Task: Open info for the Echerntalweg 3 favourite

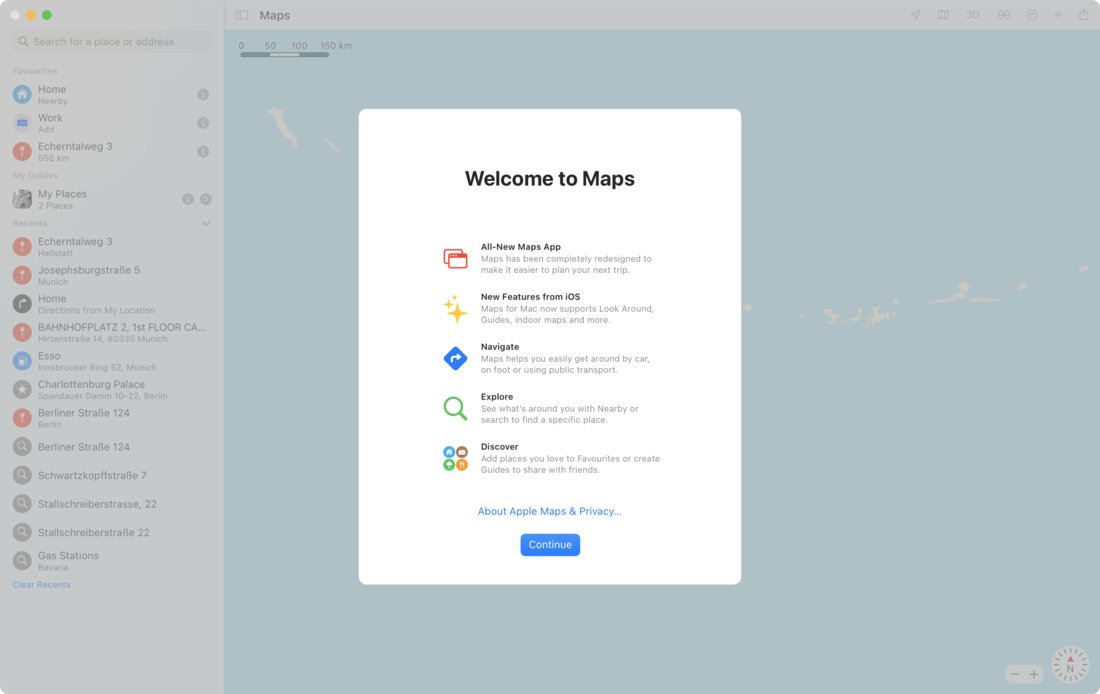Action: click(203, 152)
